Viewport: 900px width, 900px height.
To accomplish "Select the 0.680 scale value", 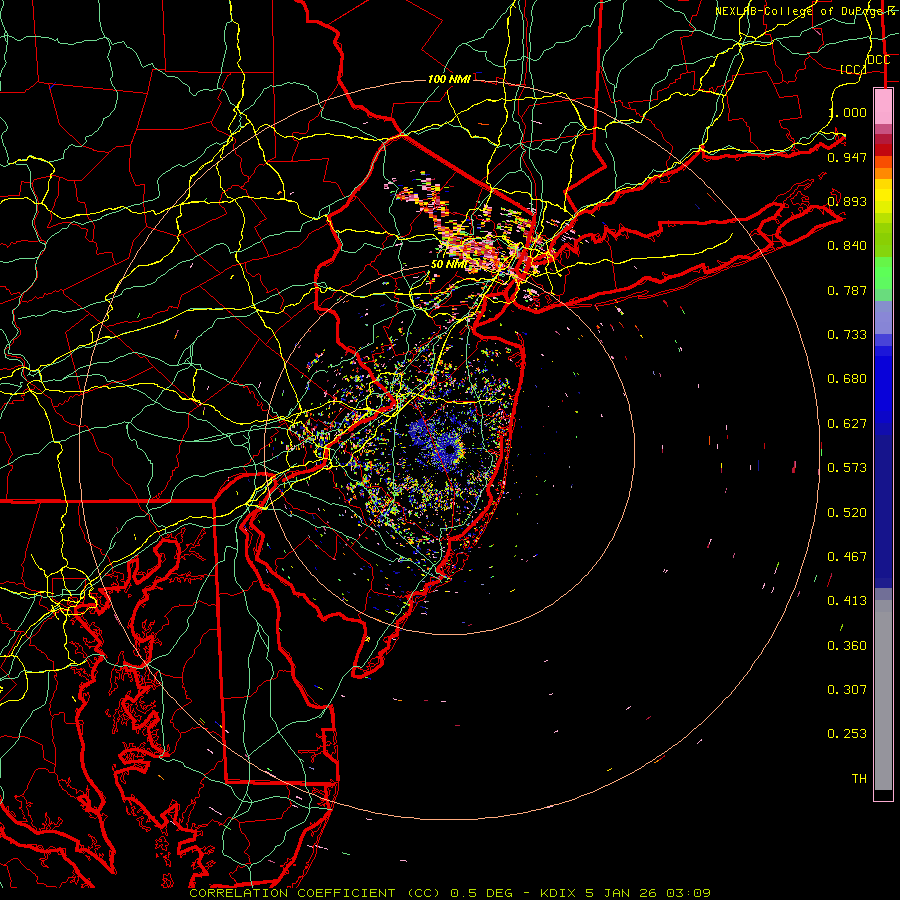I will (x=847, y=379).
